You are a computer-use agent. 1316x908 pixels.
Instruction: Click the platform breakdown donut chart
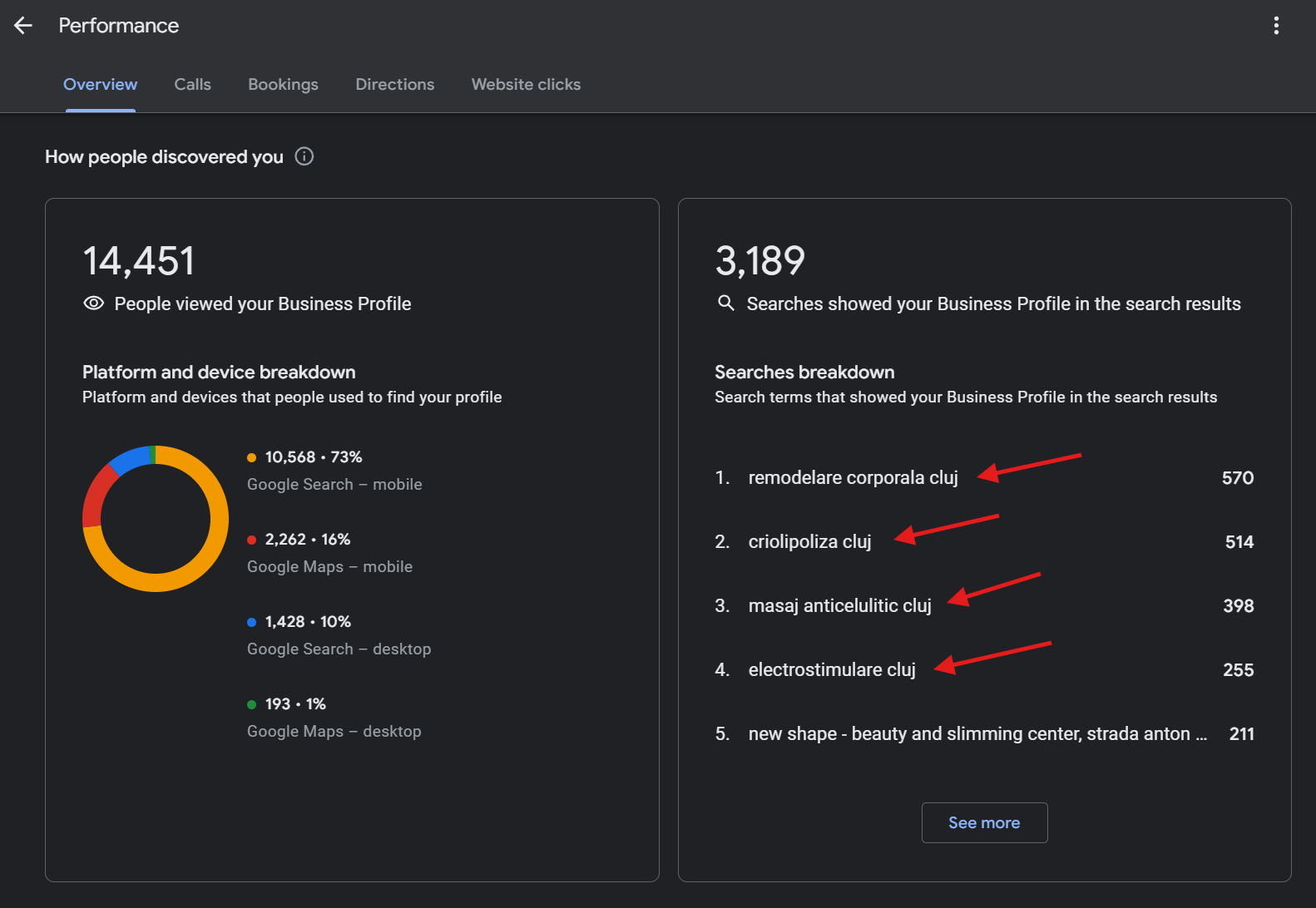tap(156, 519)
